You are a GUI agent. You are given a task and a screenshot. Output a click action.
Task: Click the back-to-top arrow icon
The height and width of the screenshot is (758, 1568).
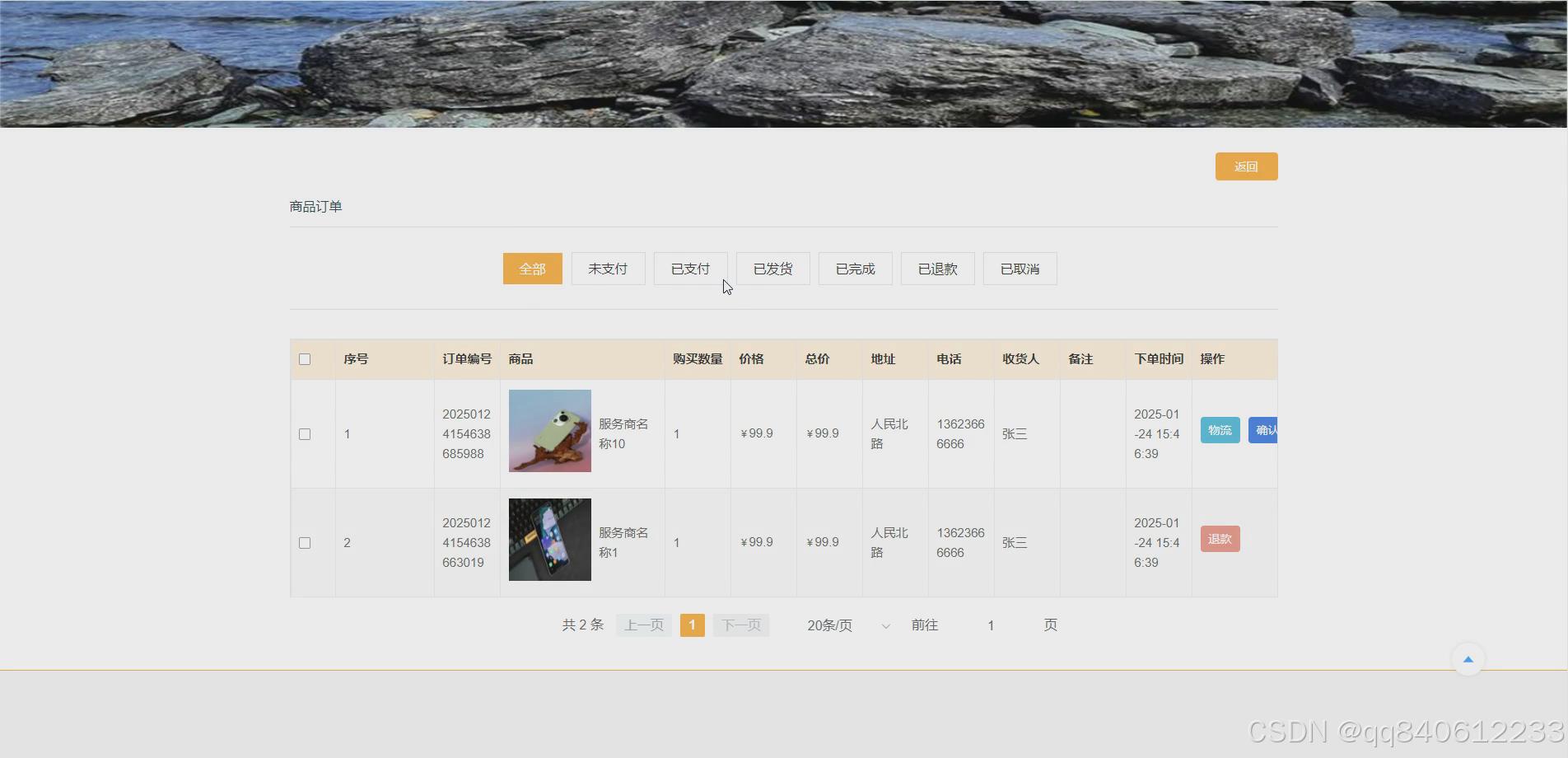1468,659
